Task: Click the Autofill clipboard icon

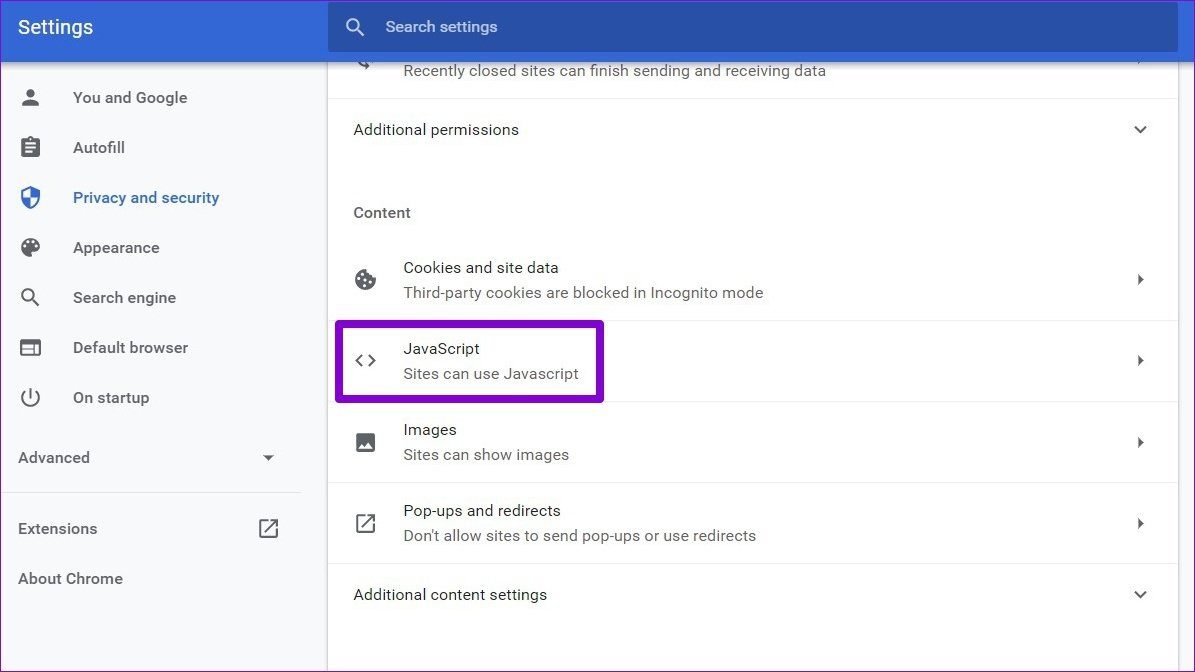Action: click(30, 147)
